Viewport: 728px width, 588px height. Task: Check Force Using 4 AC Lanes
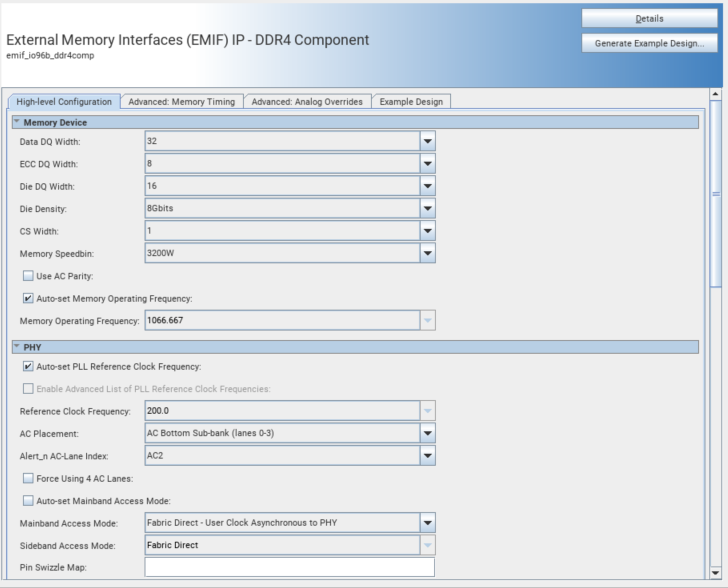tap(28, 478)
